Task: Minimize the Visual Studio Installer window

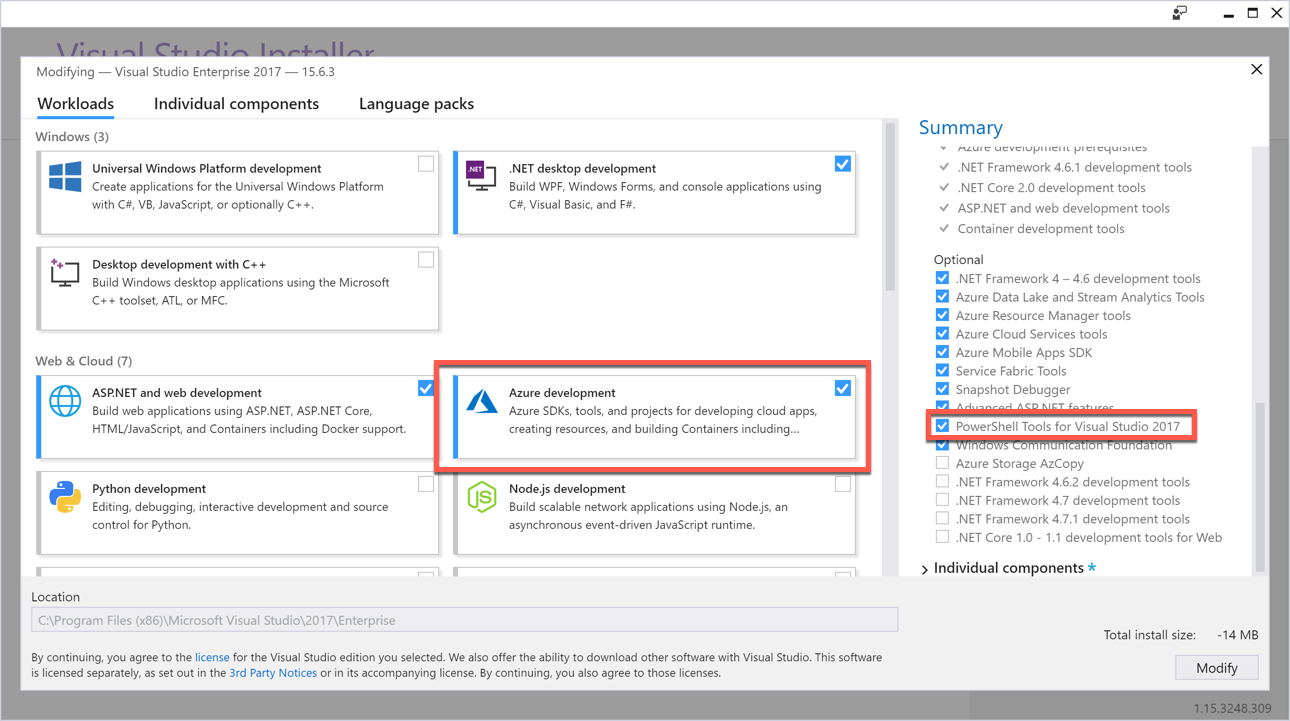Action: [x=1228, y=14]
